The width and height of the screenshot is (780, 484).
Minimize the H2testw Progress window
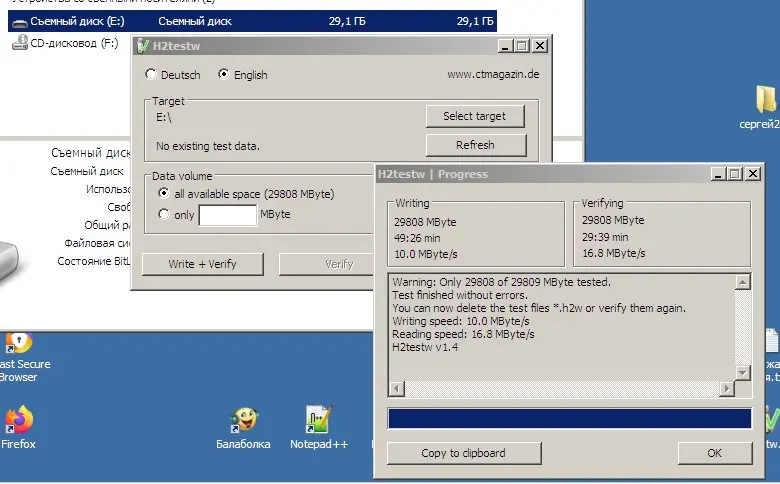tap(718, 174)
